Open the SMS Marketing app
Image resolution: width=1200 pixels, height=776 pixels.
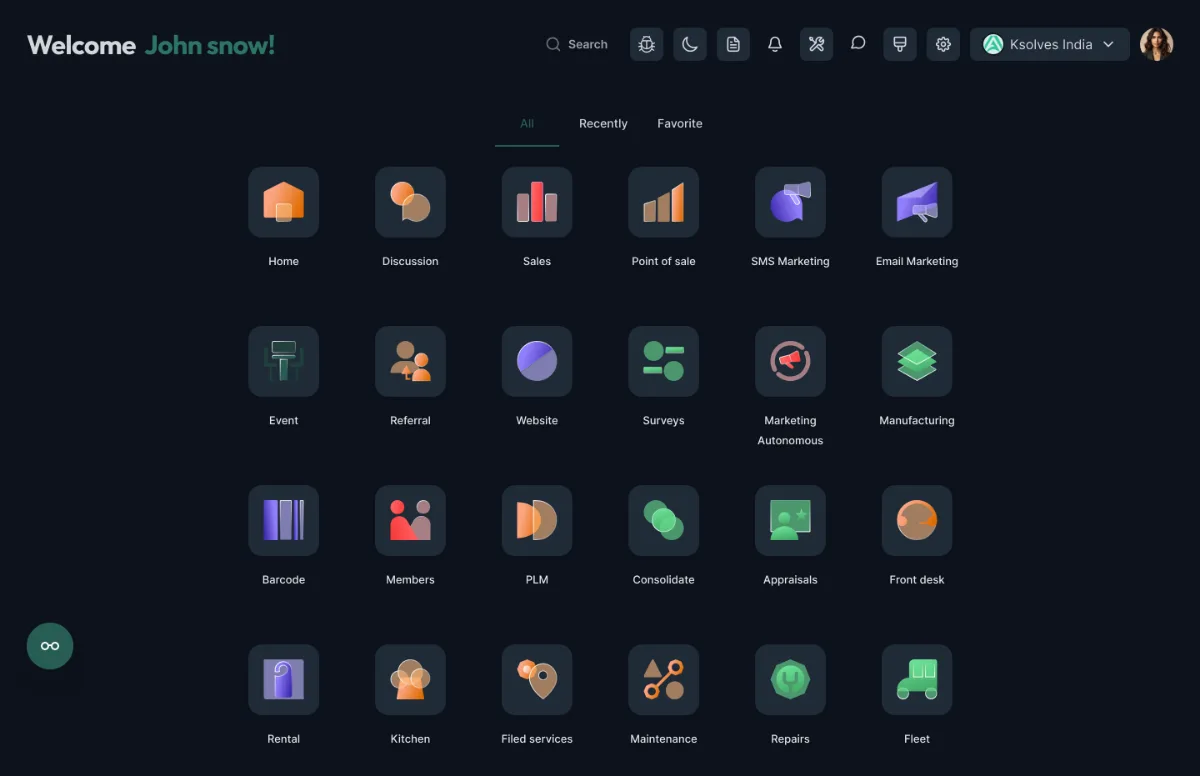tap(790, 202)
